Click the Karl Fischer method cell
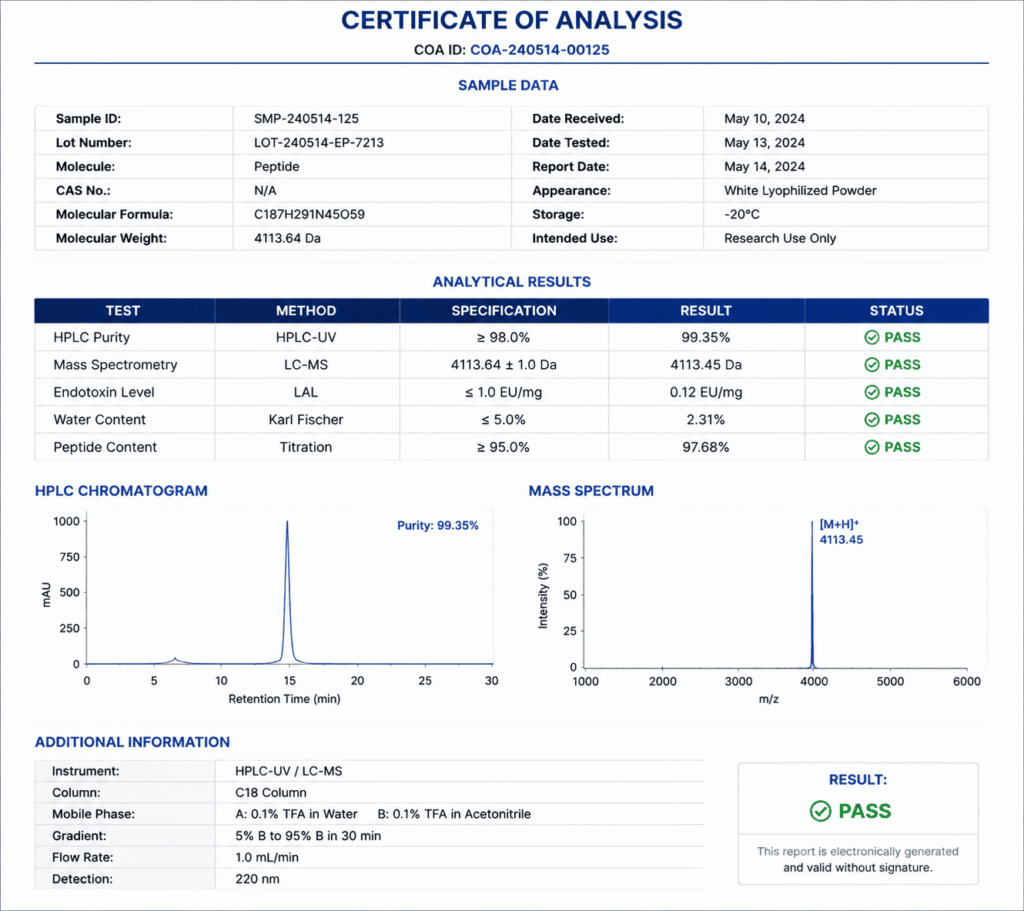Viewport: 1024px width, 911px height. point(306,420)
